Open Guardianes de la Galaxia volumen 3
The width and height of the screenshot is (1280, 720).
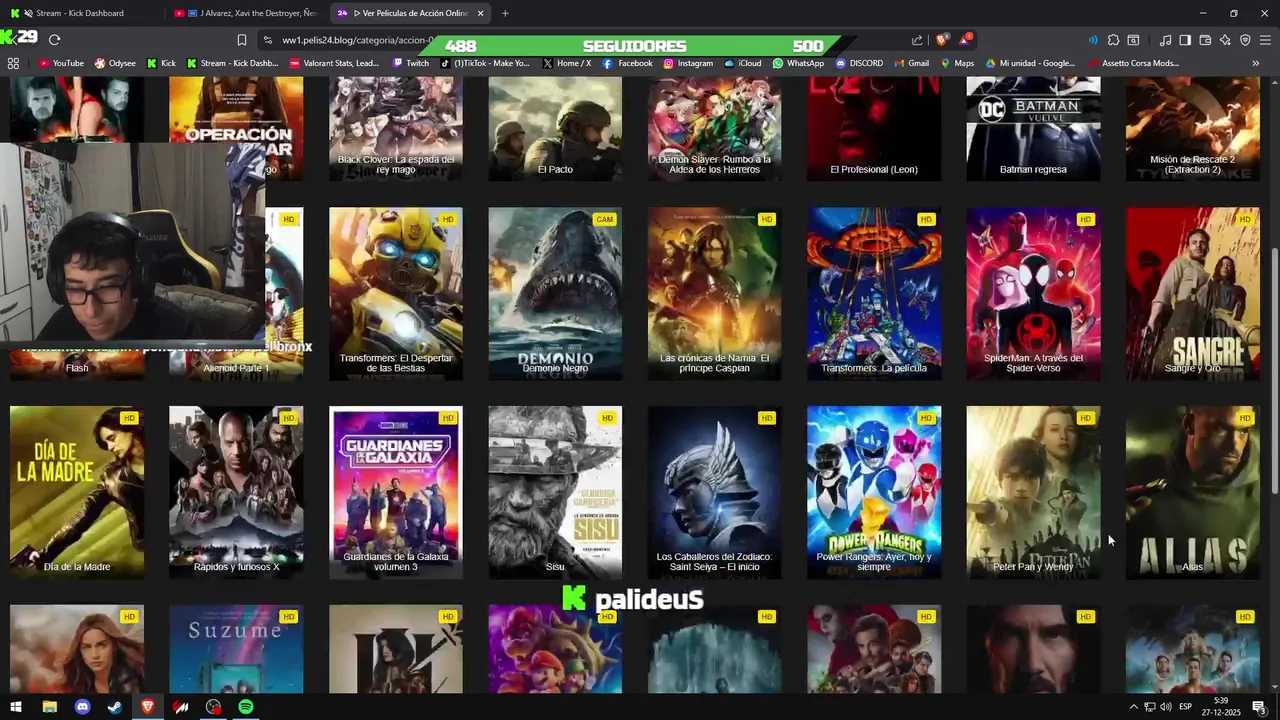click(x=396, y=492)
